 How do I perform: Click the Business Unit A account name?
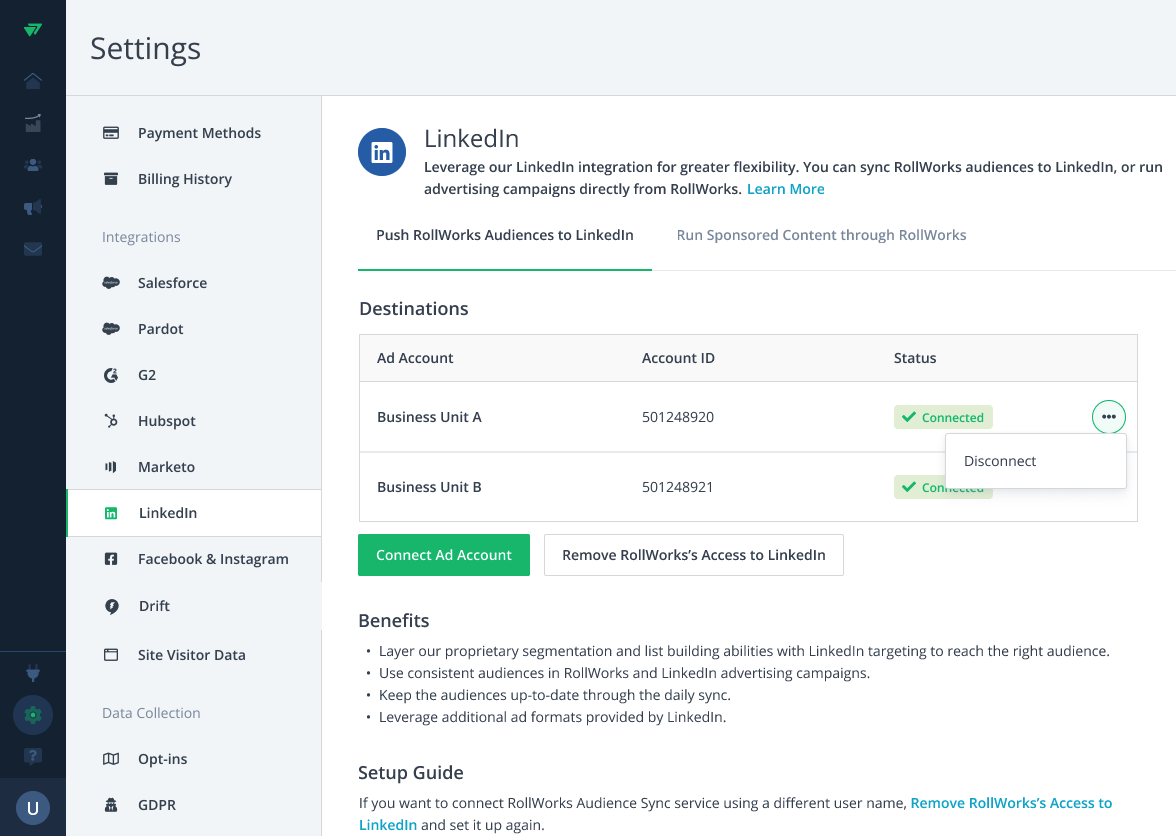pos(429,417)
